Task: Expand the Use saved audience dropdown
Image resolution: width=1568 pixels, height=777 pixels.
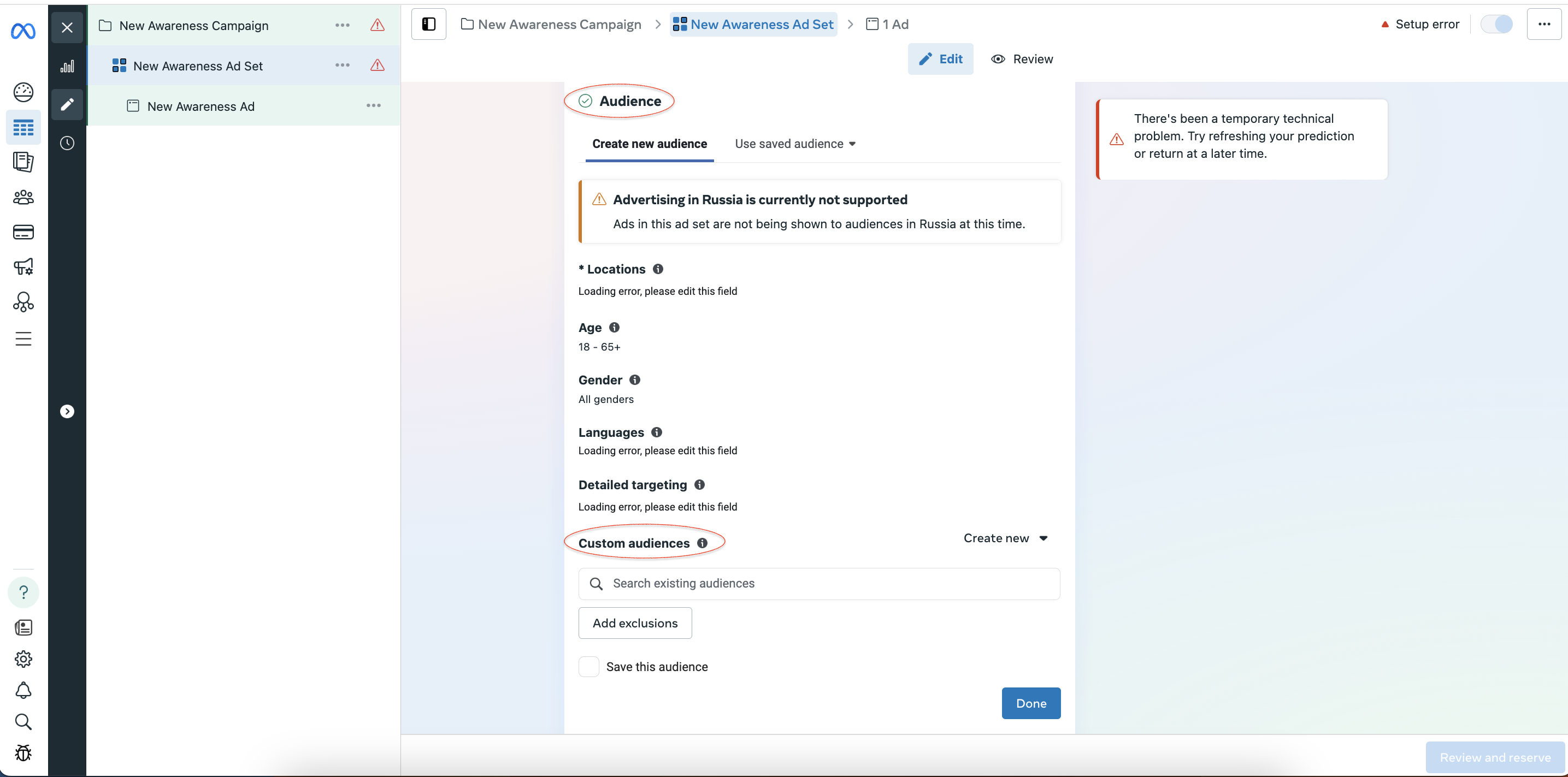Action: point(795,144)
